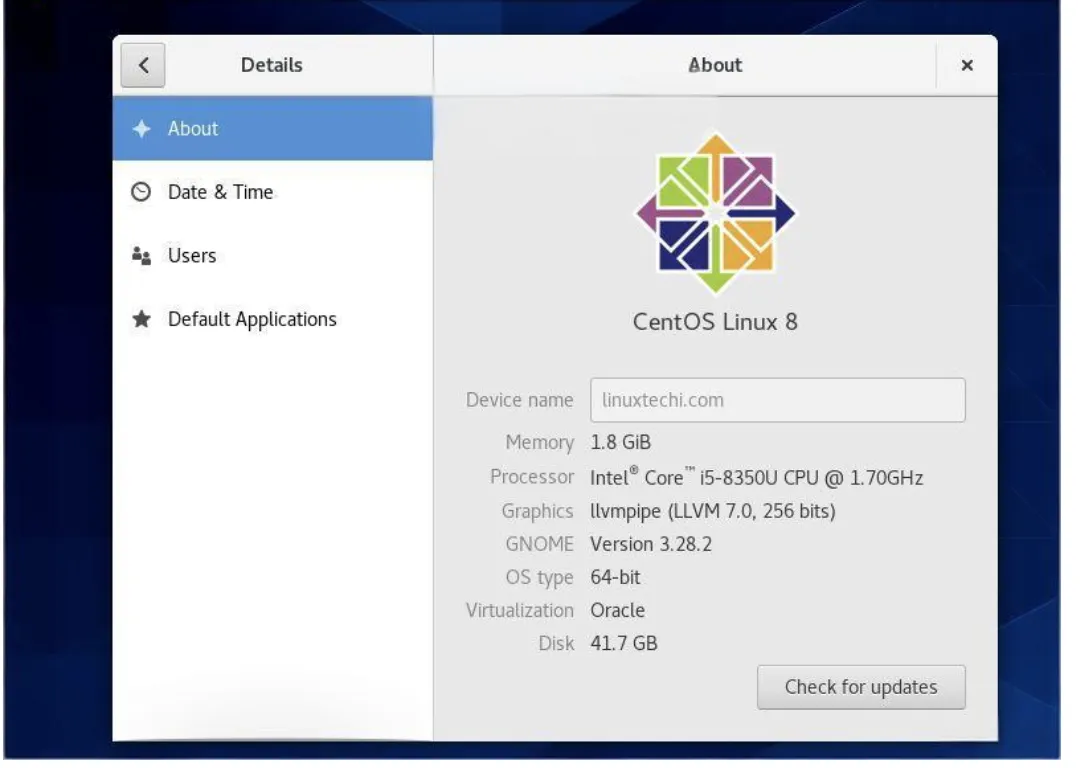This screenshot has height=768, width=1080.
Task: Click the OS type value '64-bit'
Action: 615,577
